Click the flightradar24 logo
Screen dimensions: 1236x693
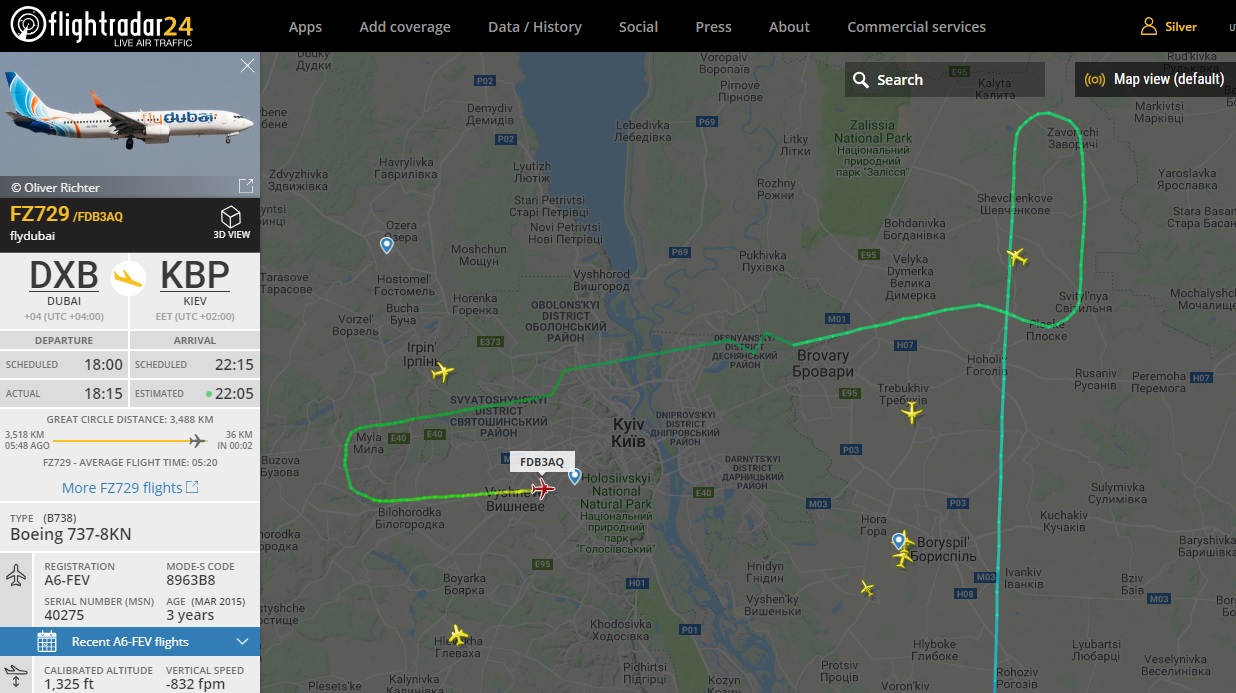(x=101, y=26)
